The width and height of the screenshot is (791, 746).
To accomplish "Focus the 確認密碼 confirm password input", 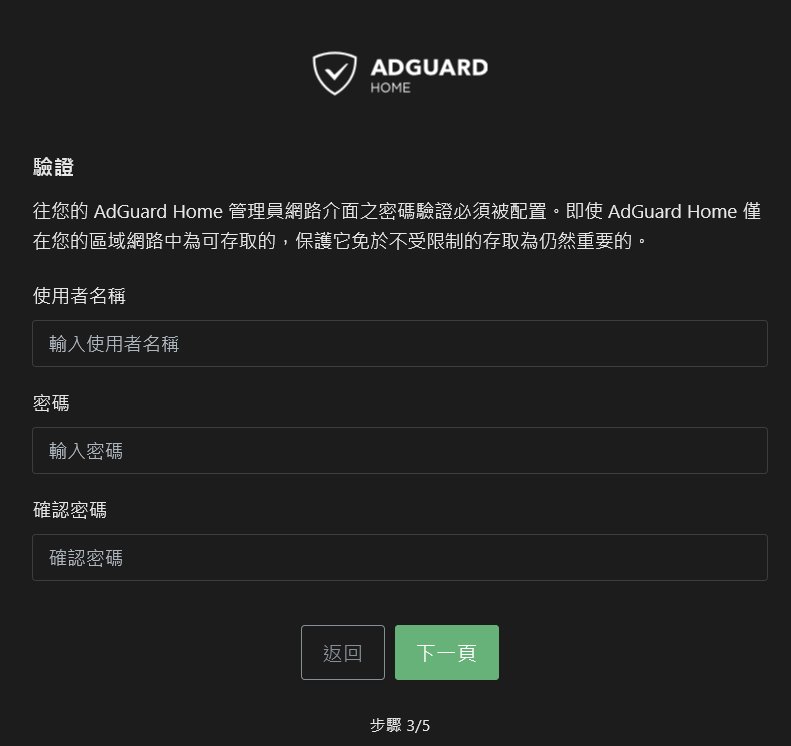I will pos(400,557).
